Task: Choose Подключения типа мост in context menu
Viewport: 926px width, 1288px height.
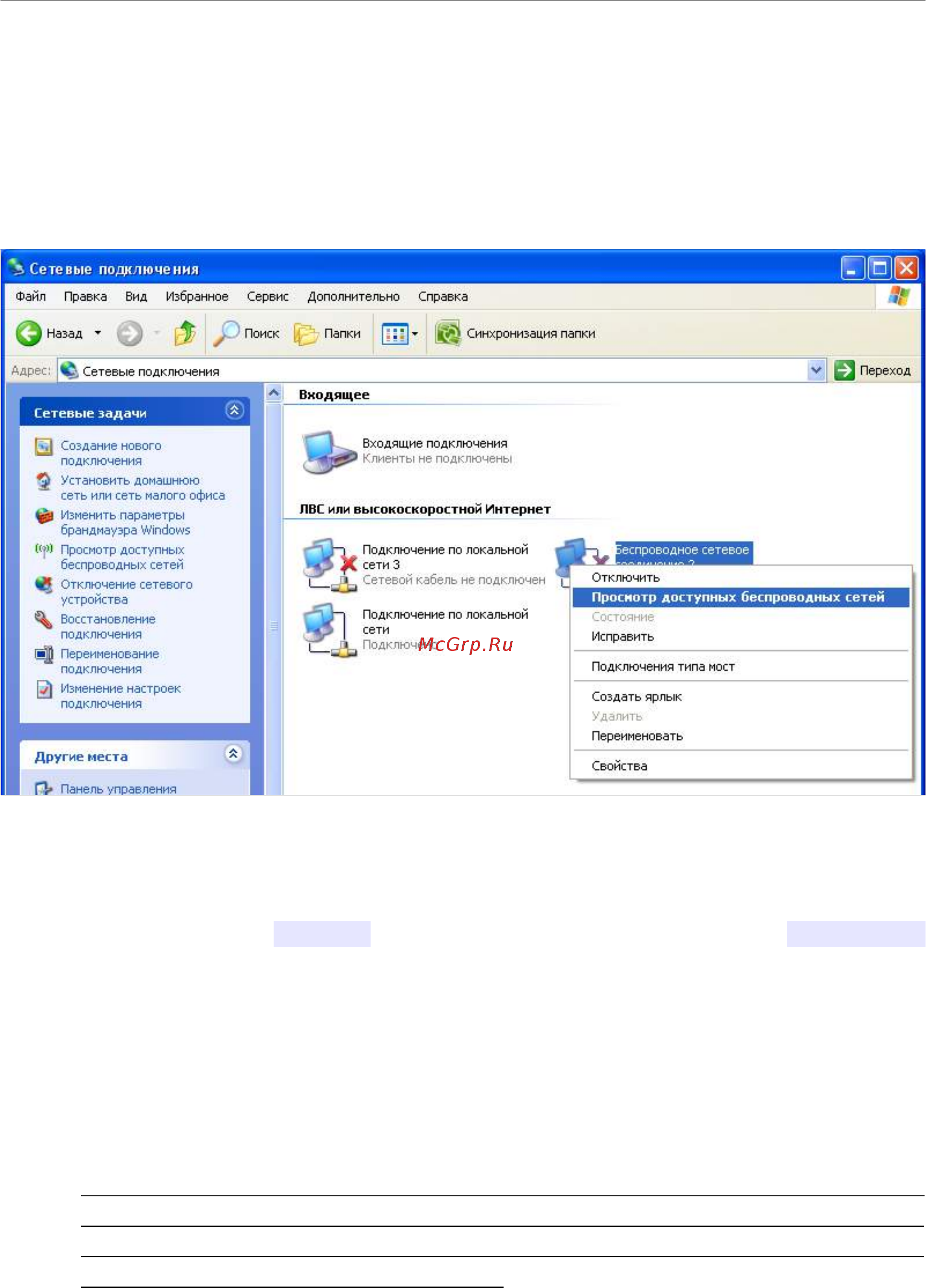Action: coord(741,667)
